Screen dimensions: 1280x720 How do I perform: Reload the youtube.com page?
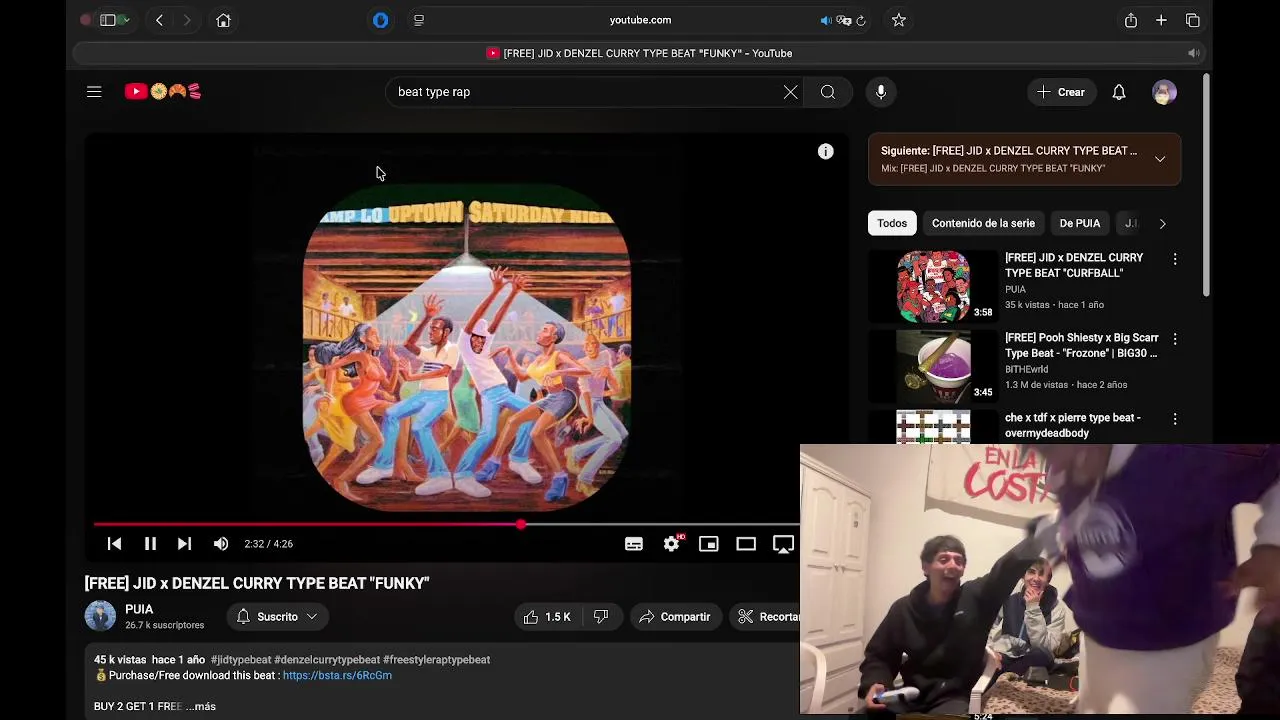tap(861, 20)
